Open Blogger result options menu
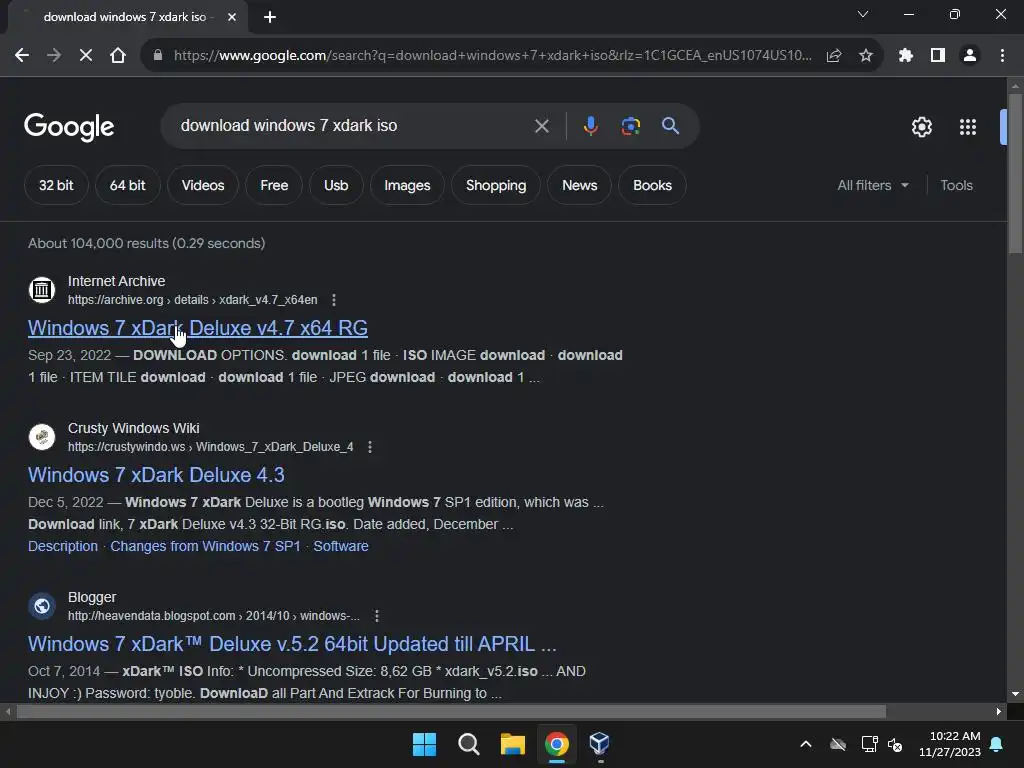Image resolution: width=1024 pixels, height=768 pixels. click(377, 616)
